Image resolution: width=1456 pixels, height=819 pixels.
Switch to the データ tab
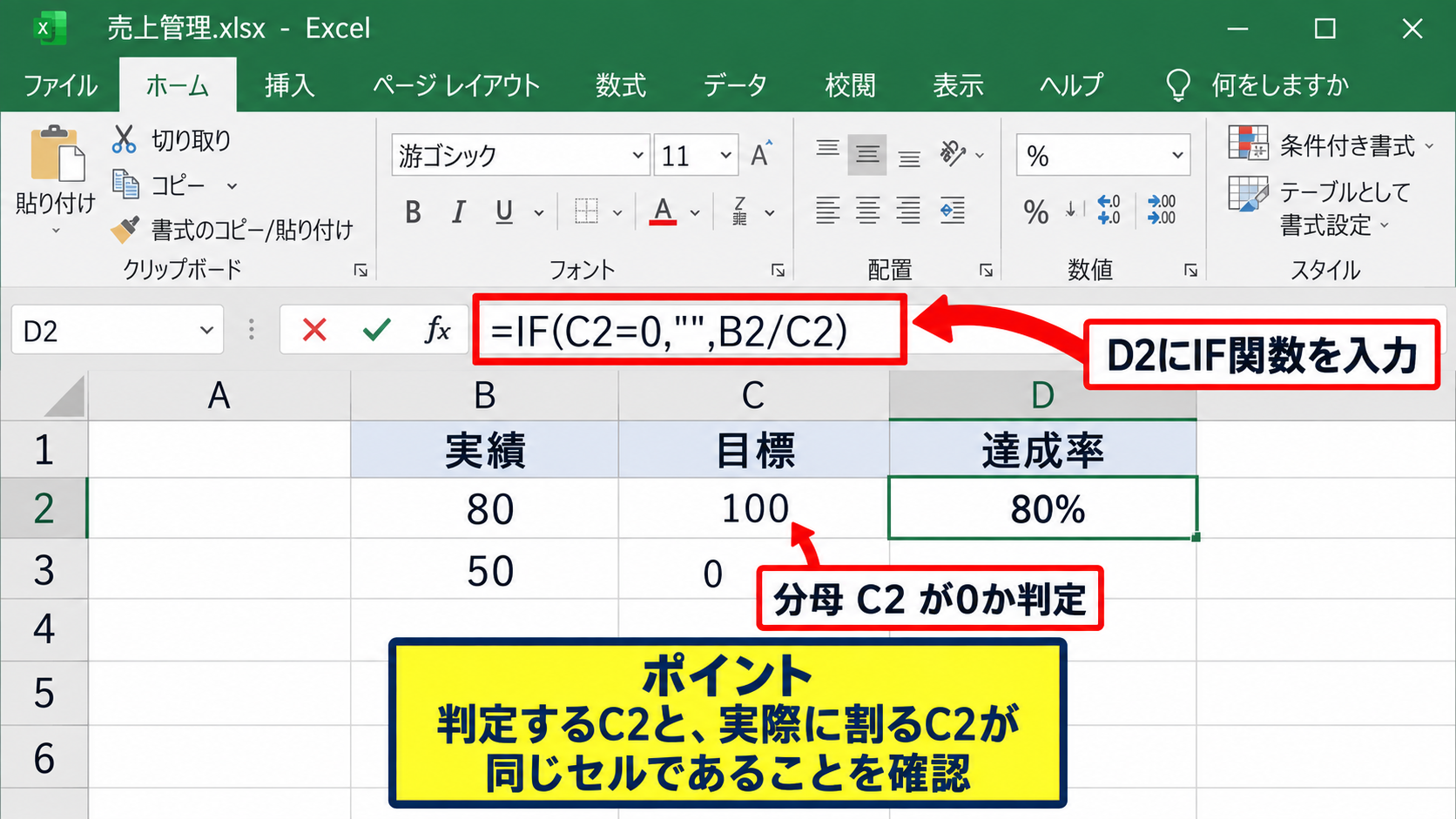point(735,84)
